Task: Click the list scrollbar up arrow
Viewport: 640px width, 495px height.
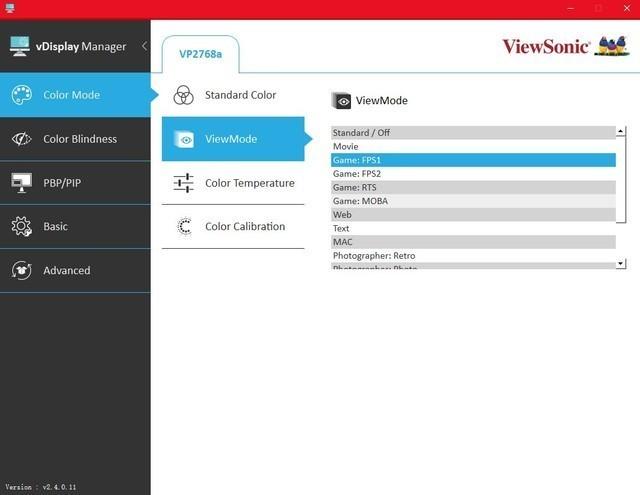Action: point(620,131)
